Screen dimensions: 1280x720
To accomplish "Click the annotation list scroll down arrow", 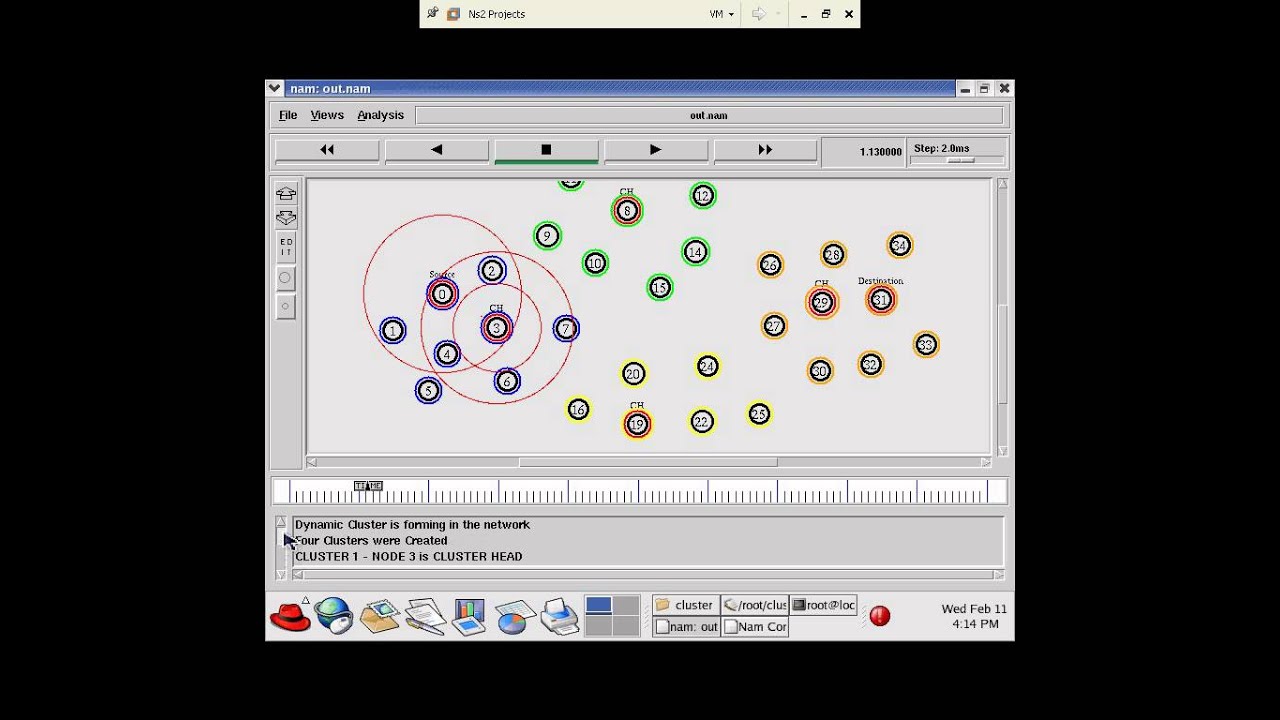I will [x=281, y=574].
